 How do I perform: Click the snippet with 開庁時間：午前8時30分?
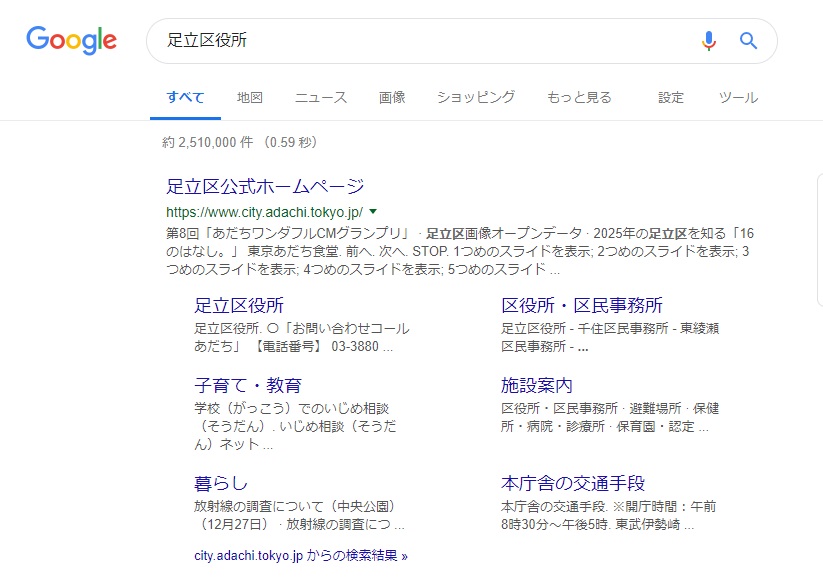(x=608, y=516)
